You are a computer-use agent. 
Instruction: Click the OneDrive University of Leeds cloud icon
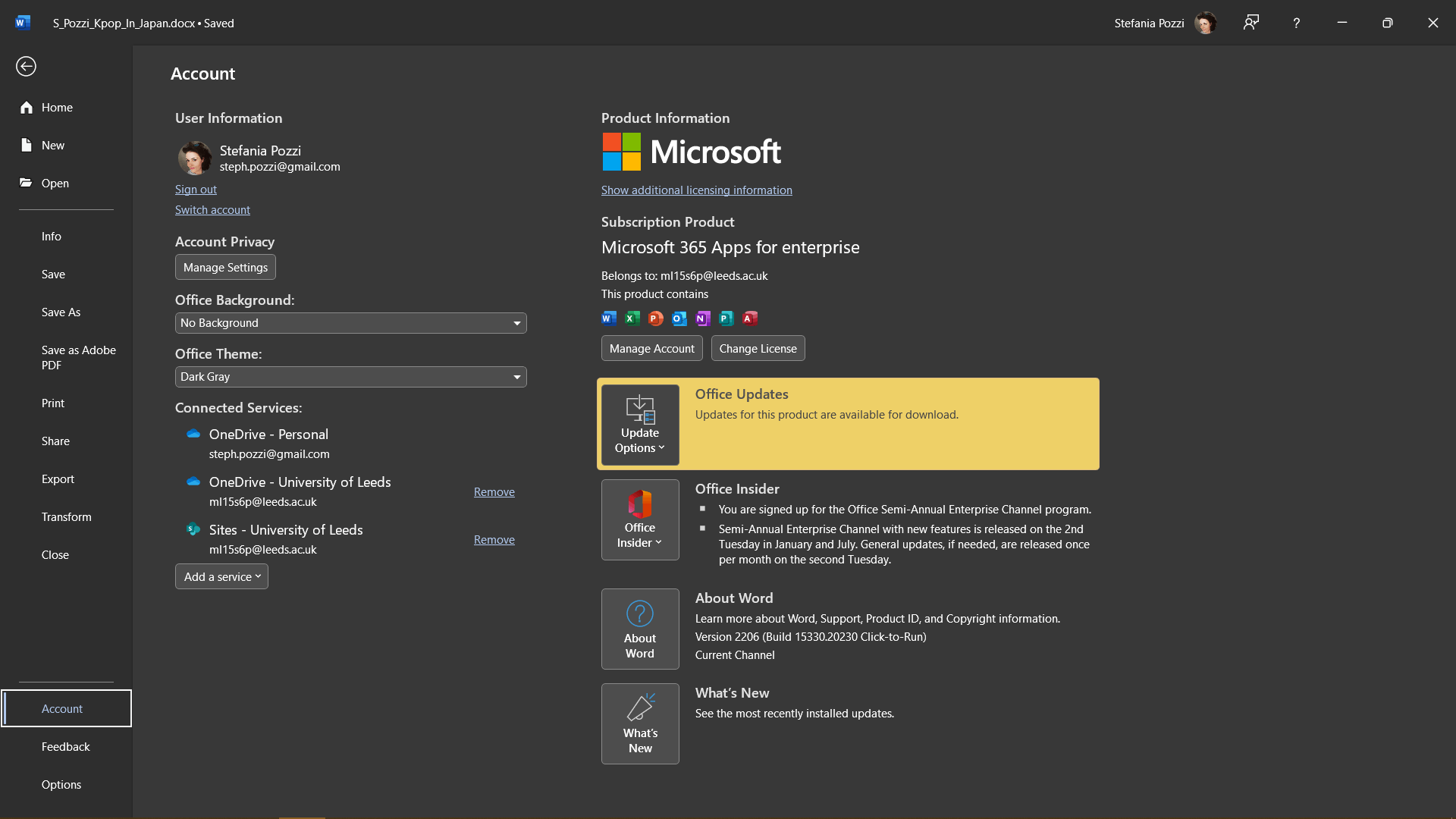pos(193,482)
